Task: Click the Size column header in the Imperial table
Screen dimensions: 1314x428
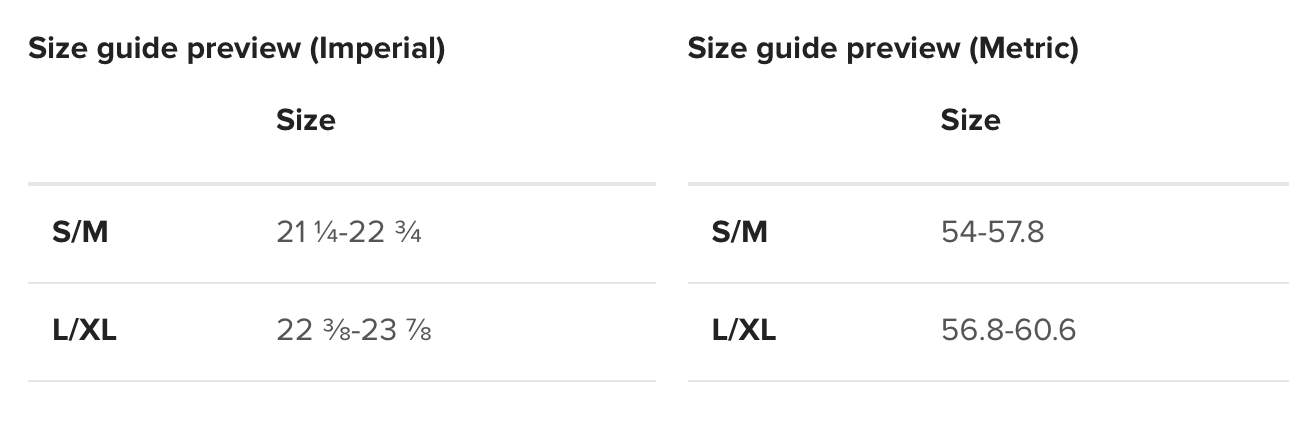Action: pyautogui.click(x=306, y=121)
